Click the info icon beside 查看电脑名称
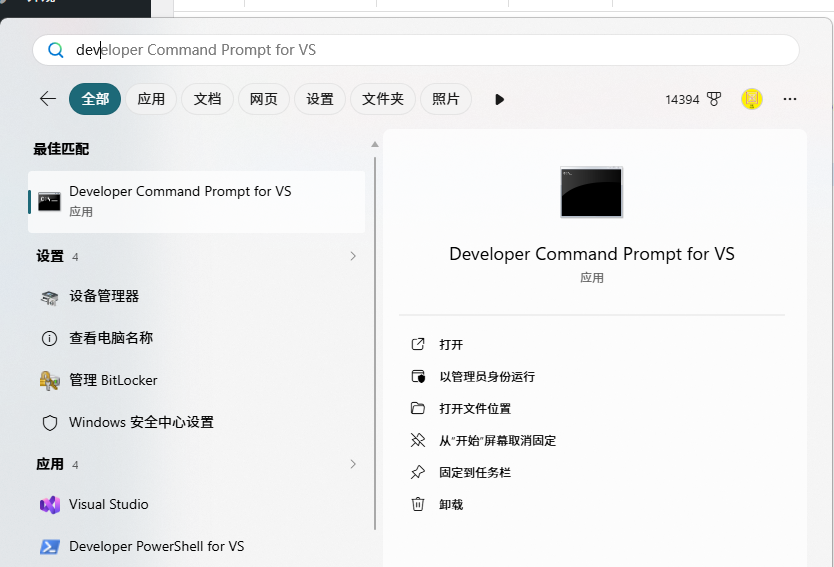The image size is (834, 567). click(49, 339)
